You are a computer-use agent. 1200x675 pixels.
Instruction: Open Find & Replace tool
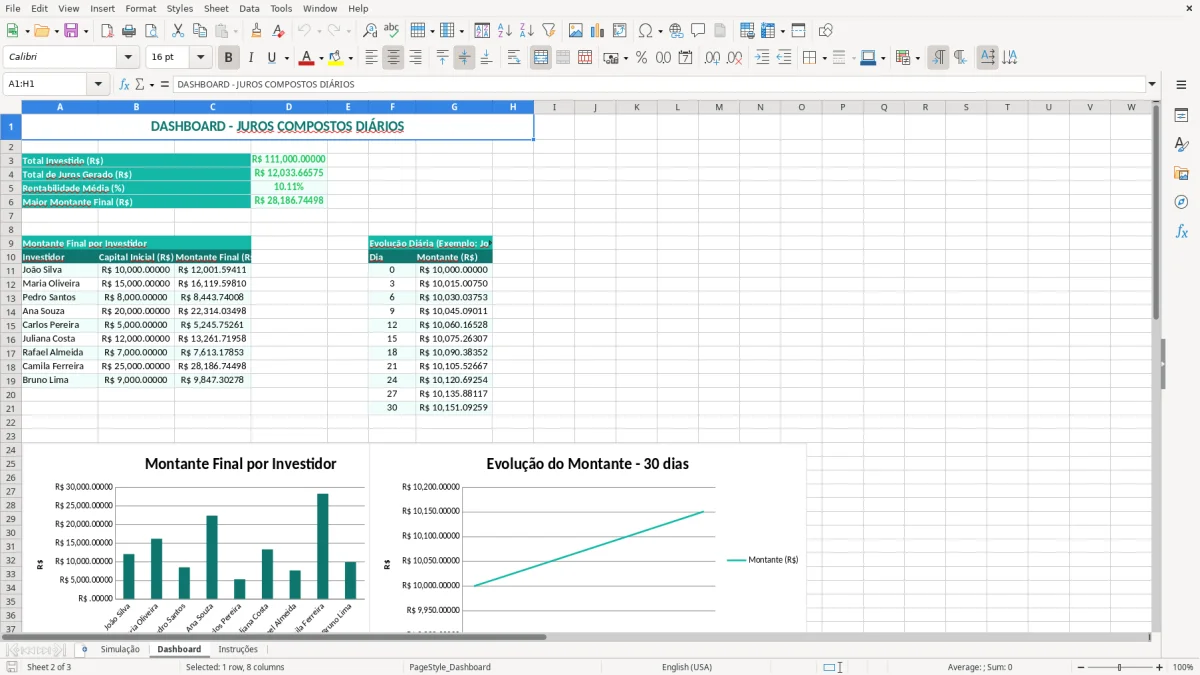370,31
